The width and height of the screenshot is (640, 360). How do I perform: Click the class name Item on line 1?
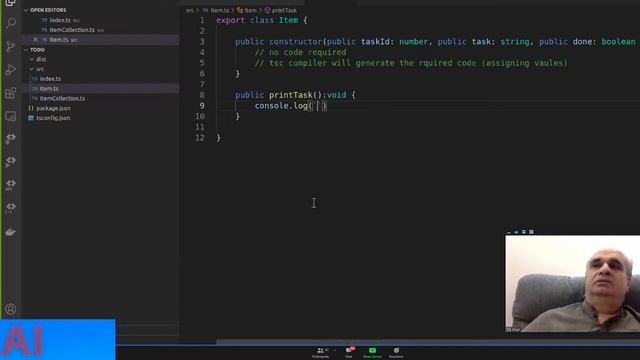pyautogui.click(x=289, y=20)
